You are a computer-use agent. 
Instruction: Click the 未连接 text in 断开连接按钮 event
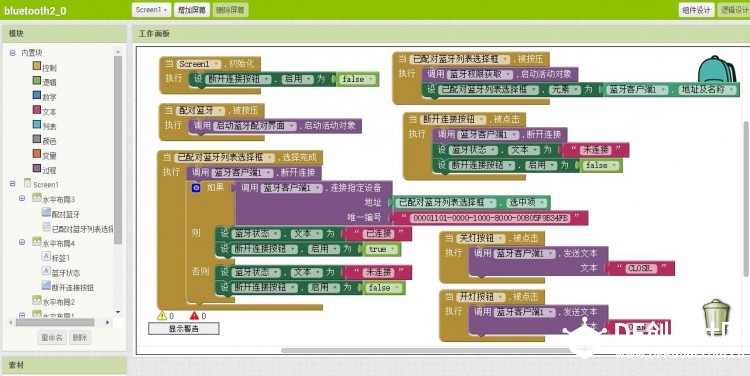pos(596,150)
